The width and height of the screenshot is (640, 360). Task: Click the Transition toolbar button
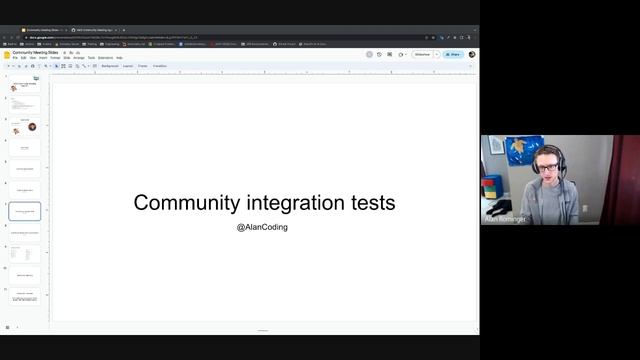(160, 66)
